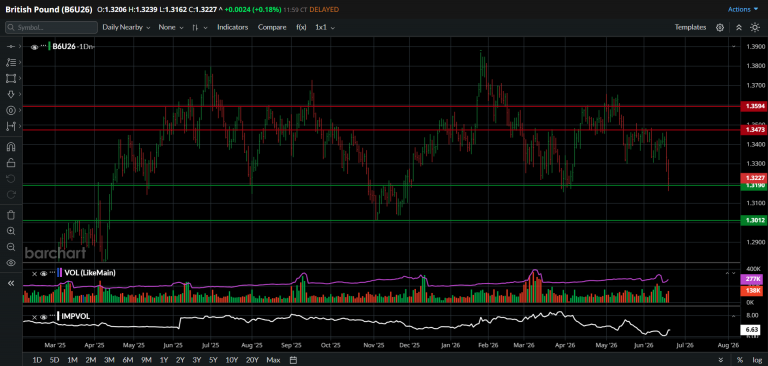This screenshot has width=768, height=366.
Task: Open the None dropdown
Action: (x=171, y=27)
